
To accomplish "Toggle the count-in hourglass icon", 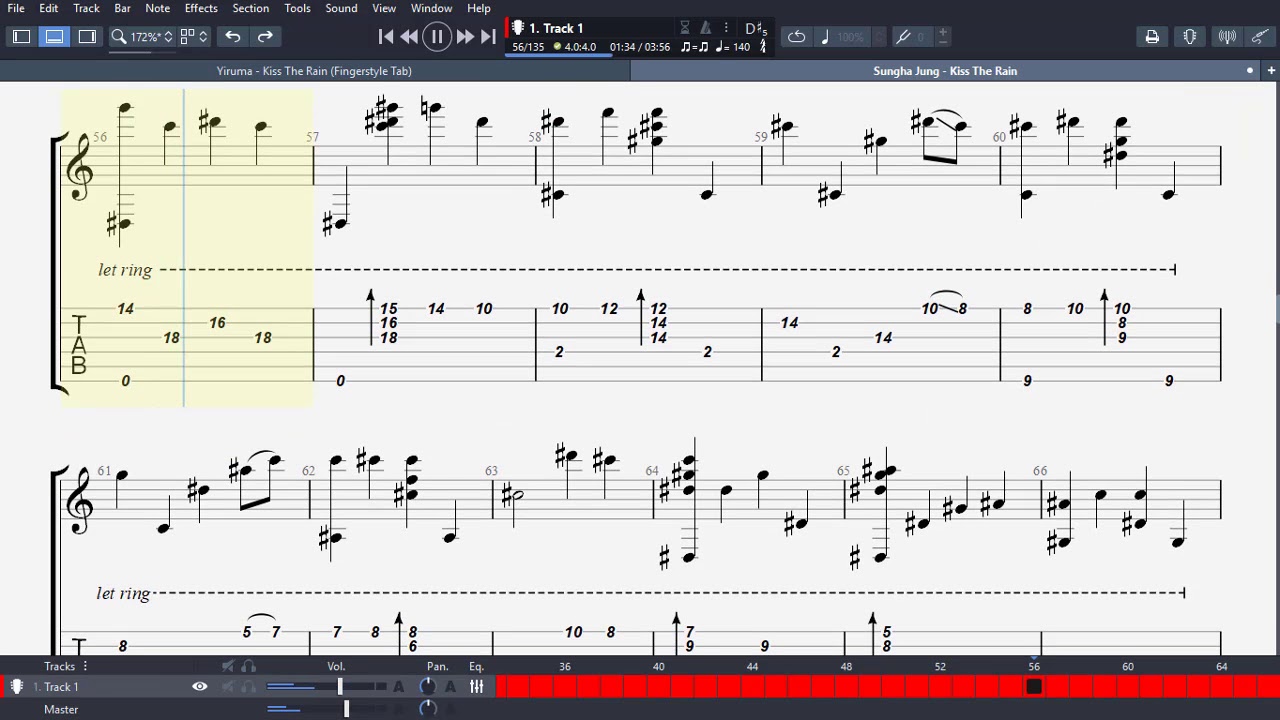I will click(685, 28).
